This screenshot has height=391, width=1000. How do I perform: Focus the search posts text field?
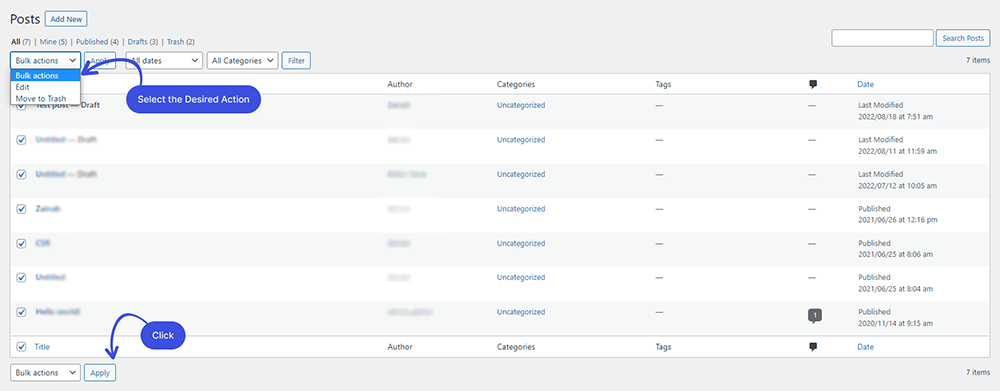coord(883,38)
